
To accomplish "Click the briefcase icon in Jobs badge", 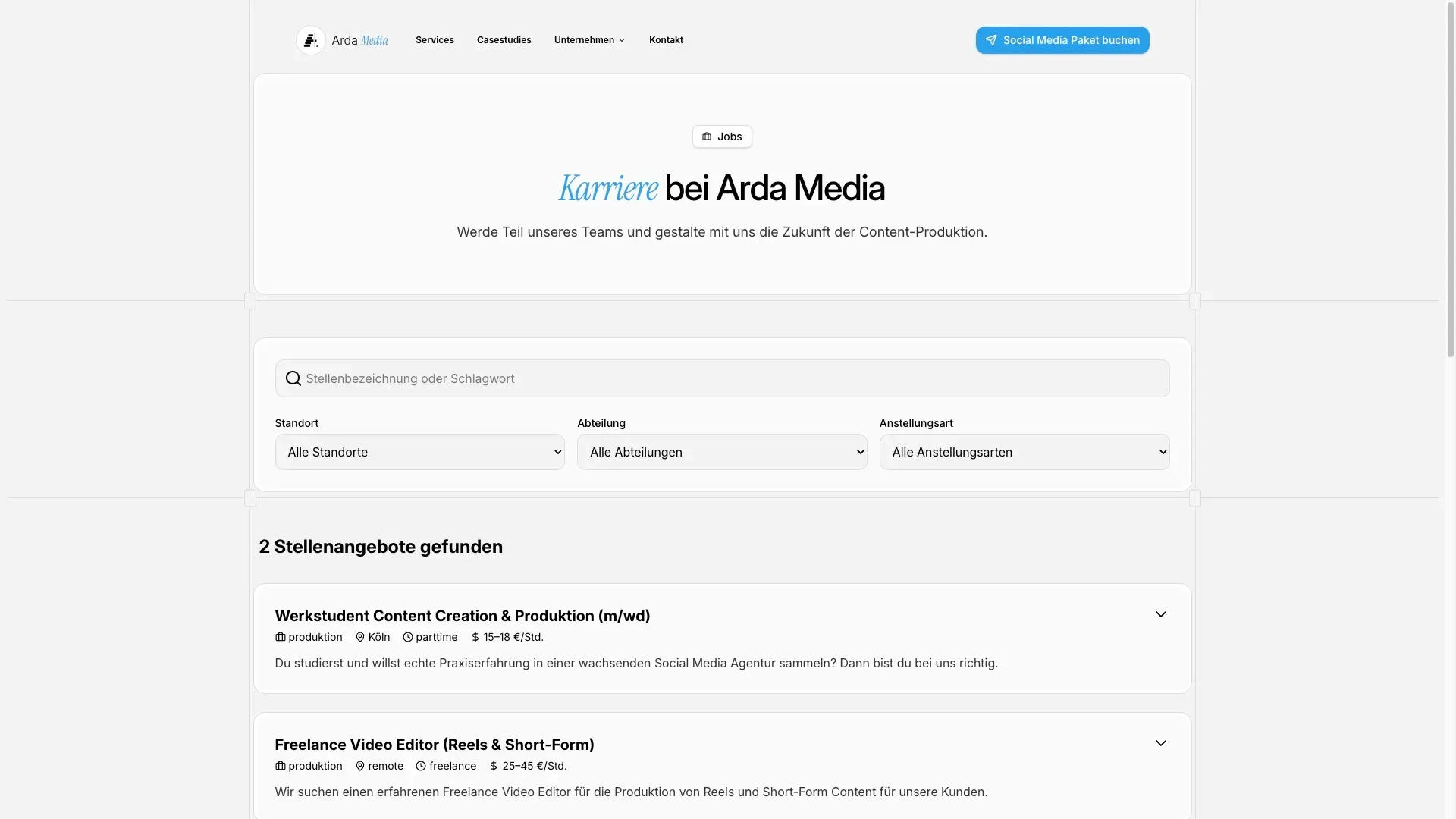I will pos(707,136).
